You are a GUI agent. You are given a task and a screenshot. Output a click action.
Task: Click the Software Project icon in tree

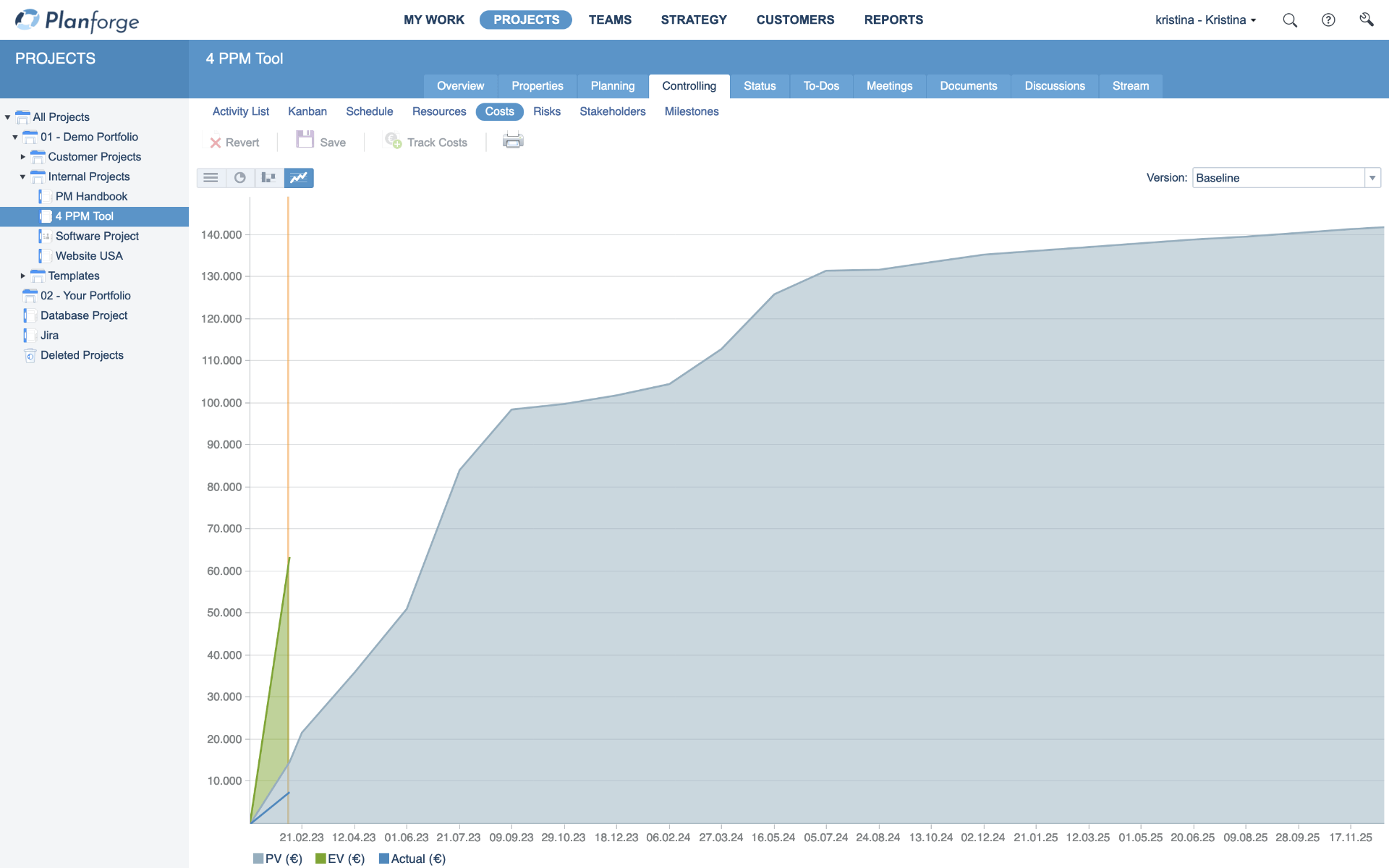point(45,237)
